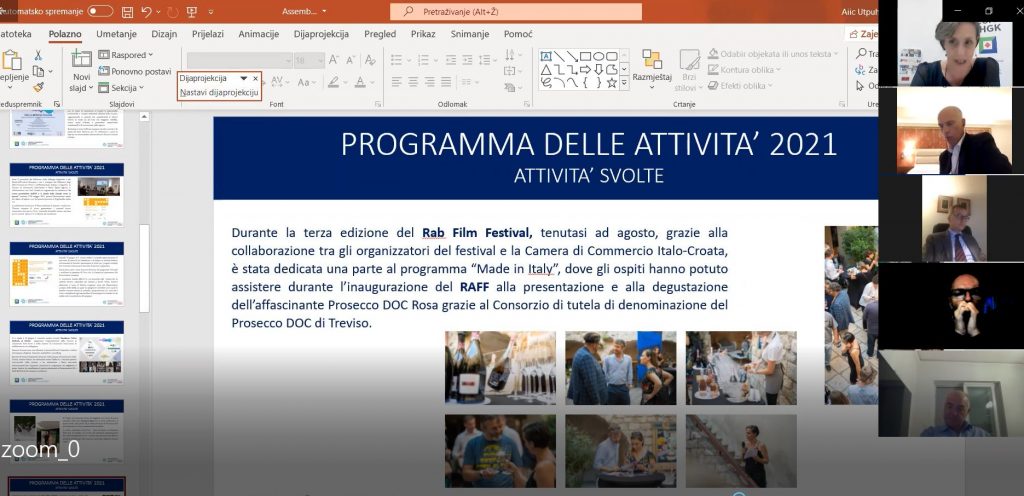1024x496 pixels.
Task: Select the text box shape icon
Action: tap(546, 56)
